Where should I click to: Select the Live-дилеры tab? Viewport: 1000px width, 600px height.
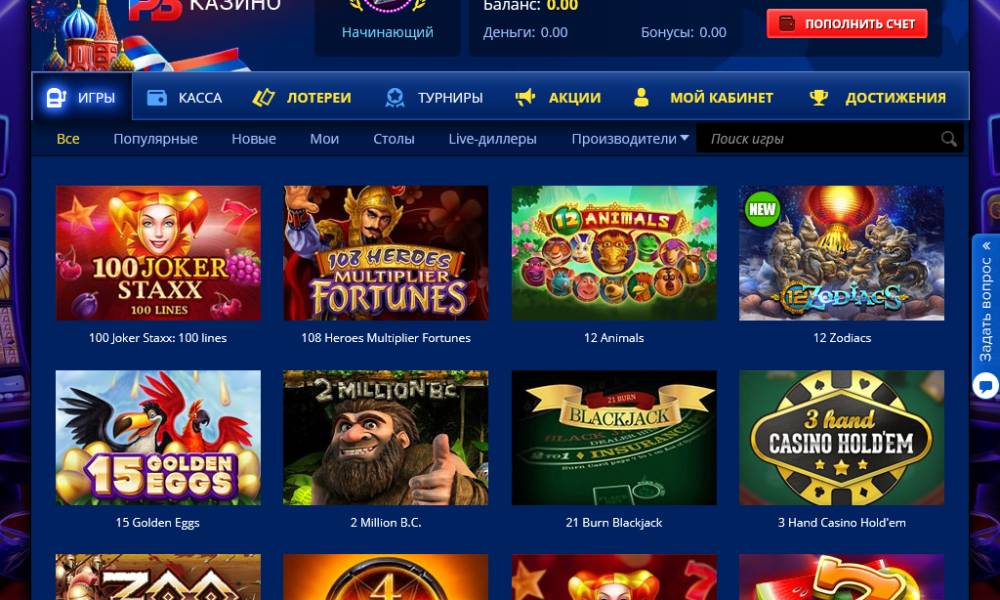[492, 139]
